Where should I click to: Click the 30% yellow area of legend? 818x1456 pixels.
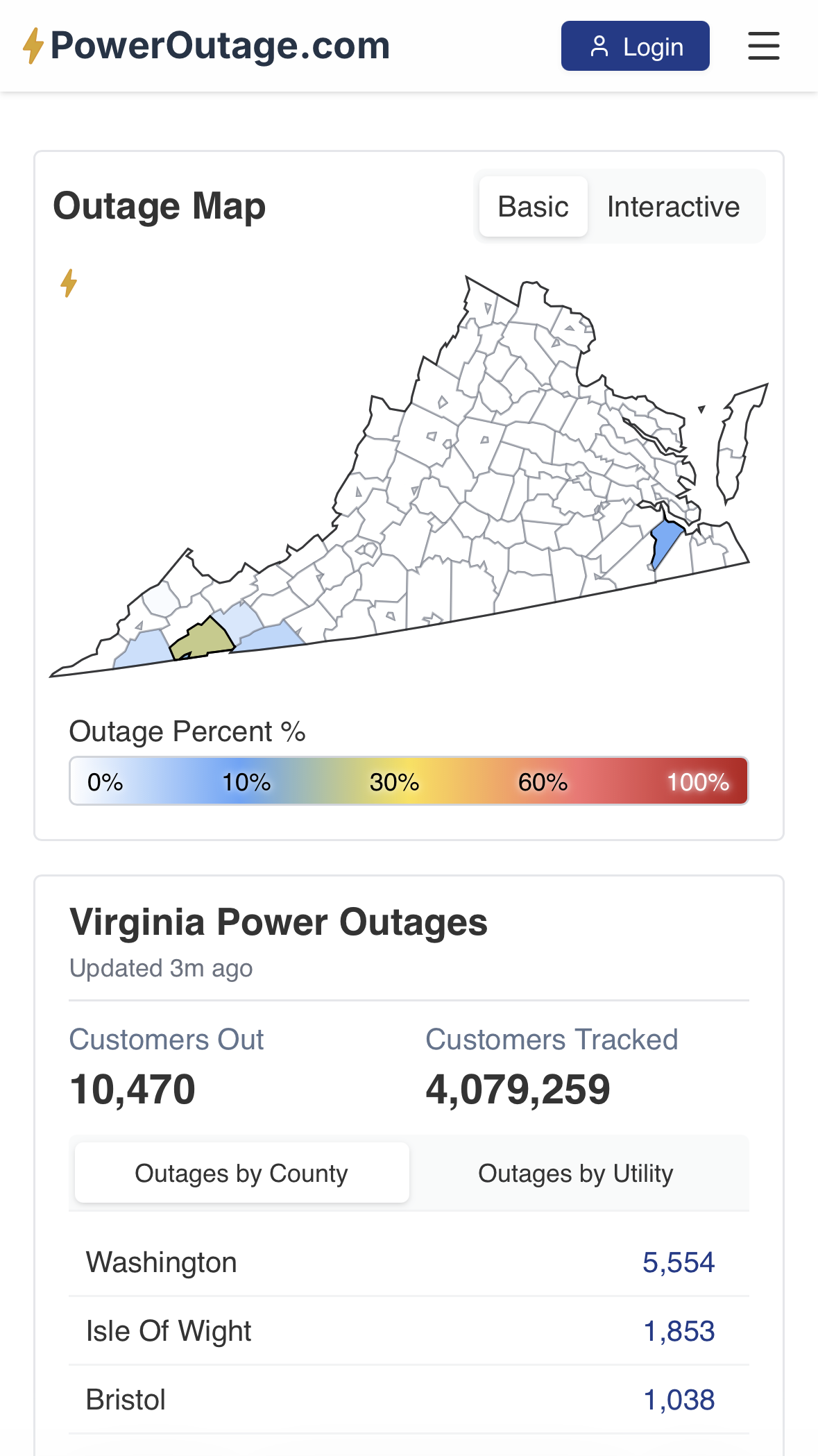(x=394, y=782)
